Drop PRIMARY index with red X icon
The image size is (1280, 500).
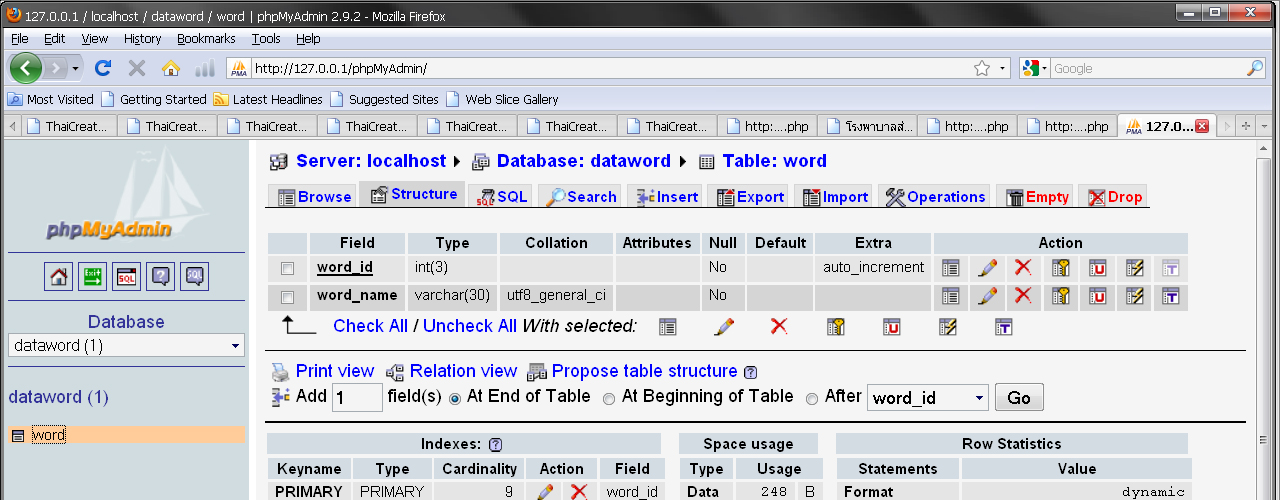pyautogui.click(x=578, y=492)
